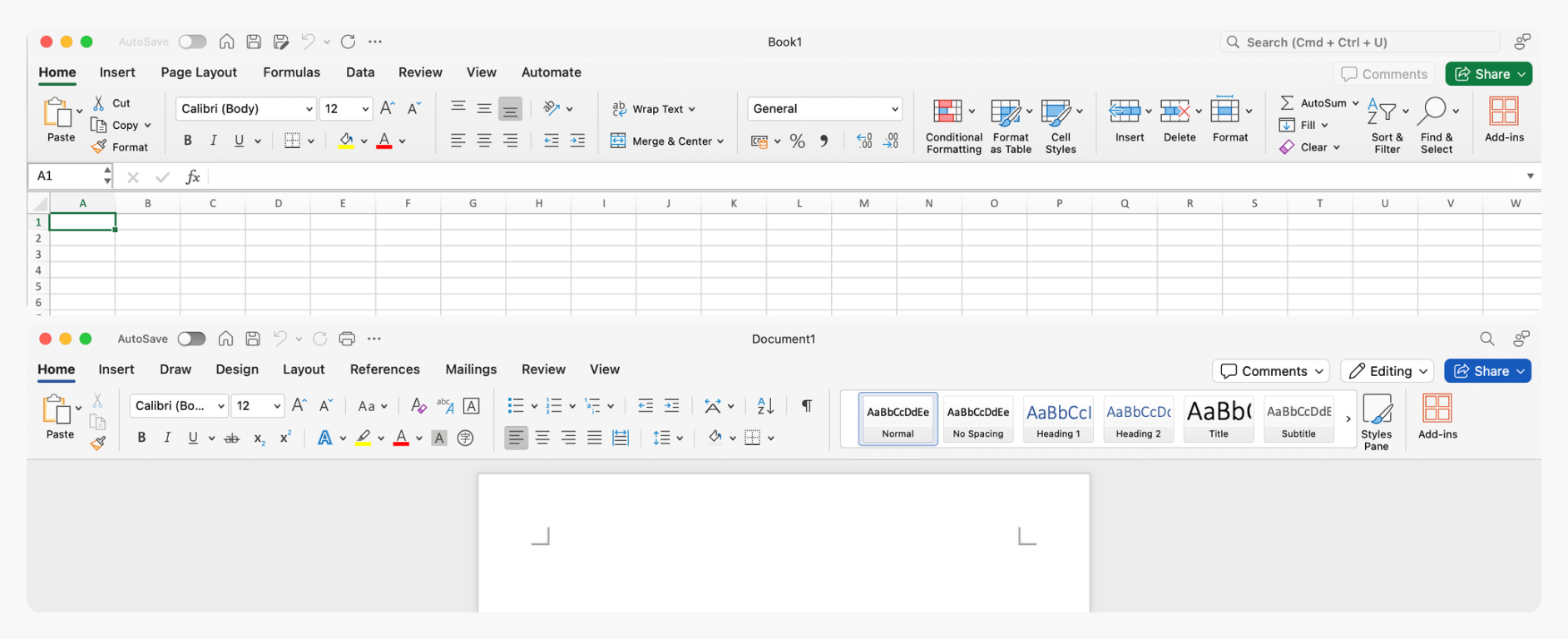
Task: Open the Automate tab in Excel
Action: (x=551, y=72)
